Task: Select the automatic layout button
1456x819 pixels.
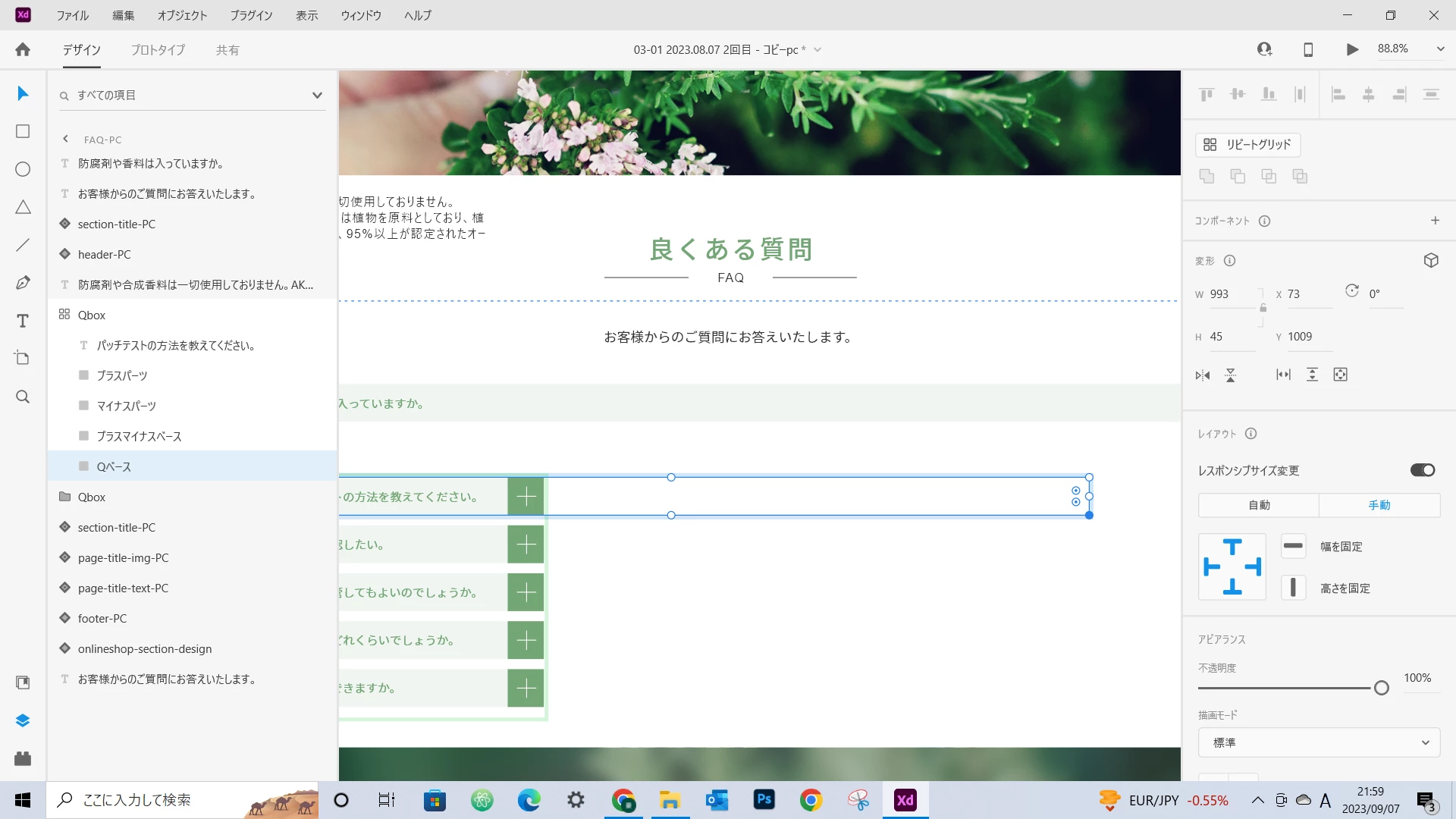Action: coord(1259,505)
